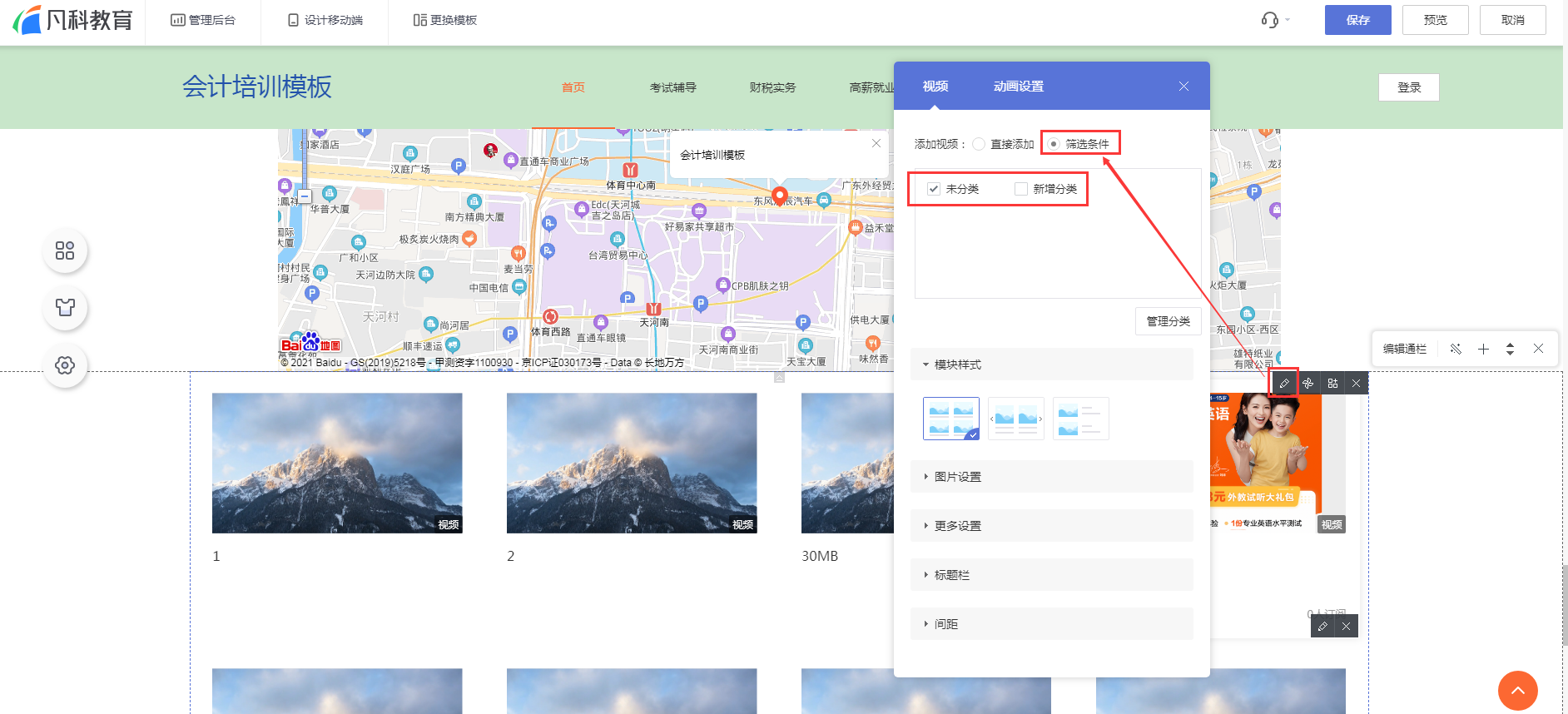This screenshot has width=1568, height=714.
Task: Click the plus icon beside 编辑通栏
Action: click(1483, 349)
